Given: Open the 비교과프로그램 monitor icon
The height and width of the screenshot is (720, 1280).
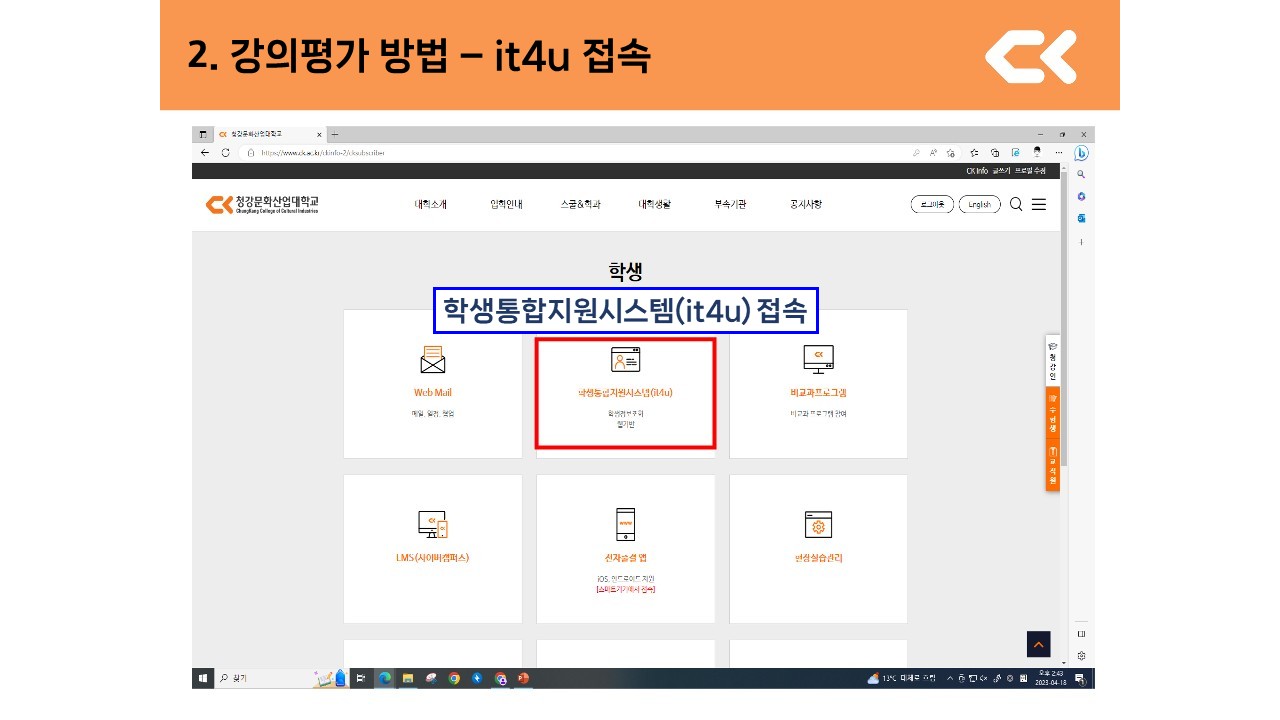Looking at the screenshot, I should coord(818,358).
